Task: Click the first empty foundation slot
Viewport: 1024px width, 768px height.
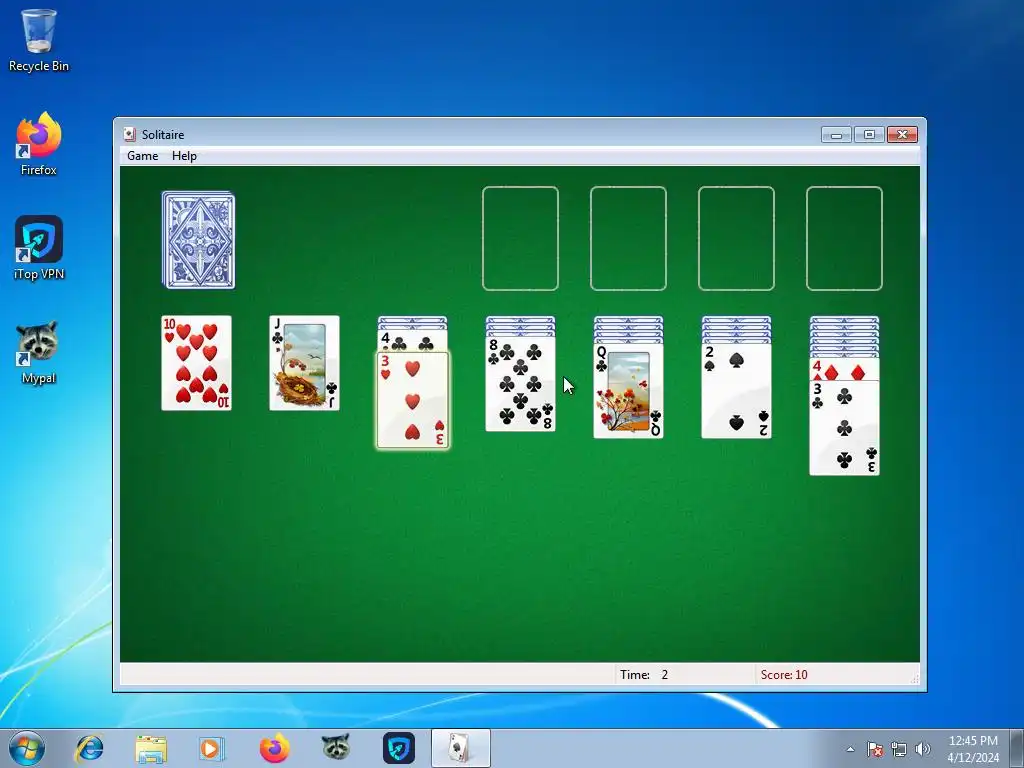Action: 520,238
